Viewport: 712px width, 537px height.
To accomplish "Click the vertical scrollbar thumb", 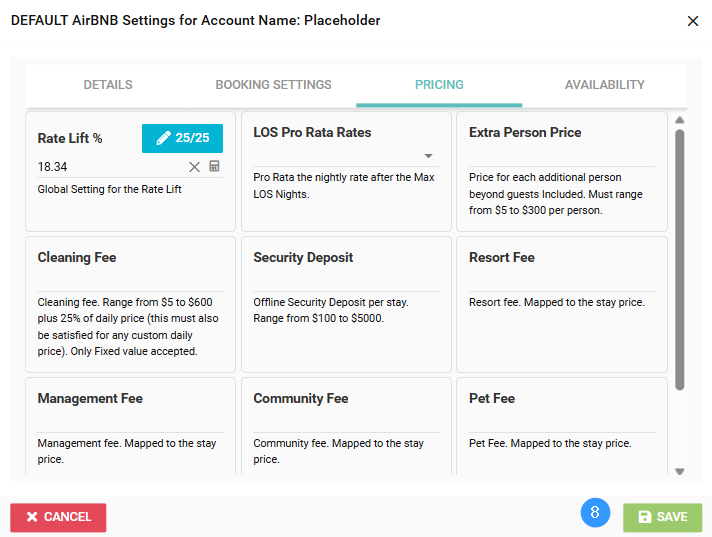I will [680, 258].
